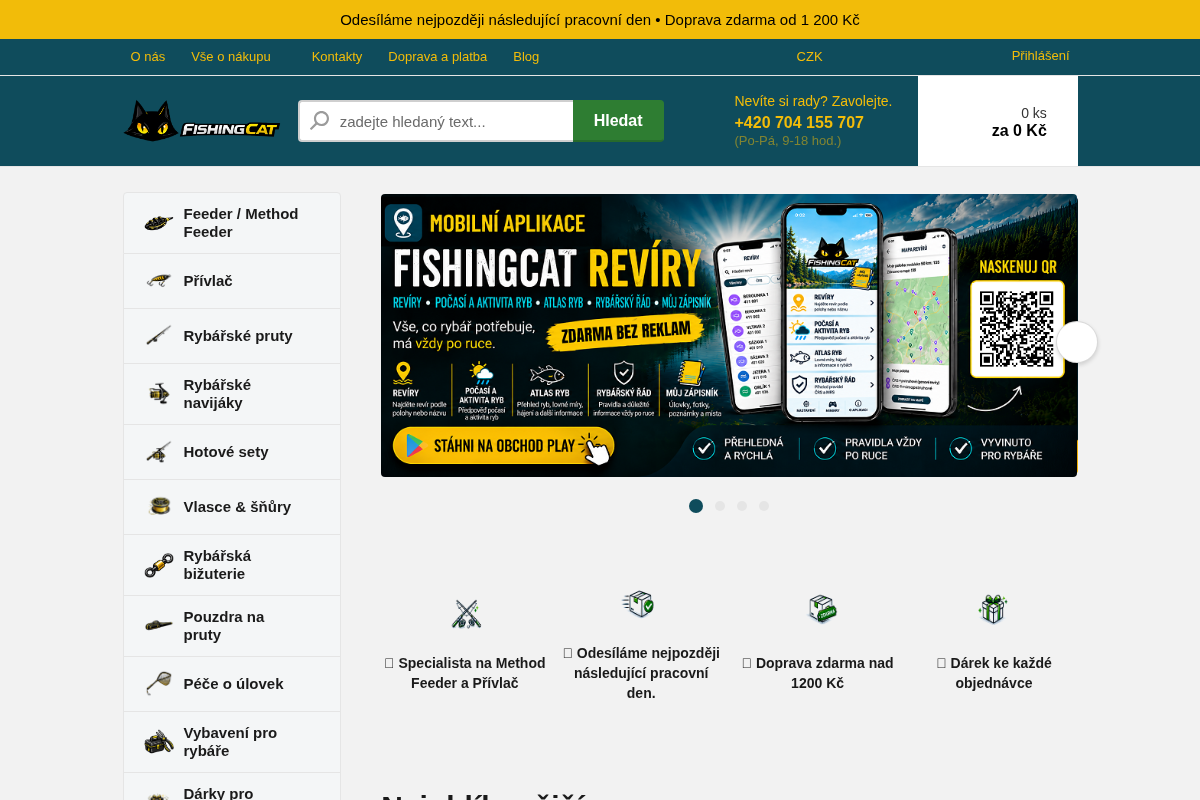Click 'Nevíte si rady? Zavolejte.' text

pyautogui.click(x=813, y=101)
